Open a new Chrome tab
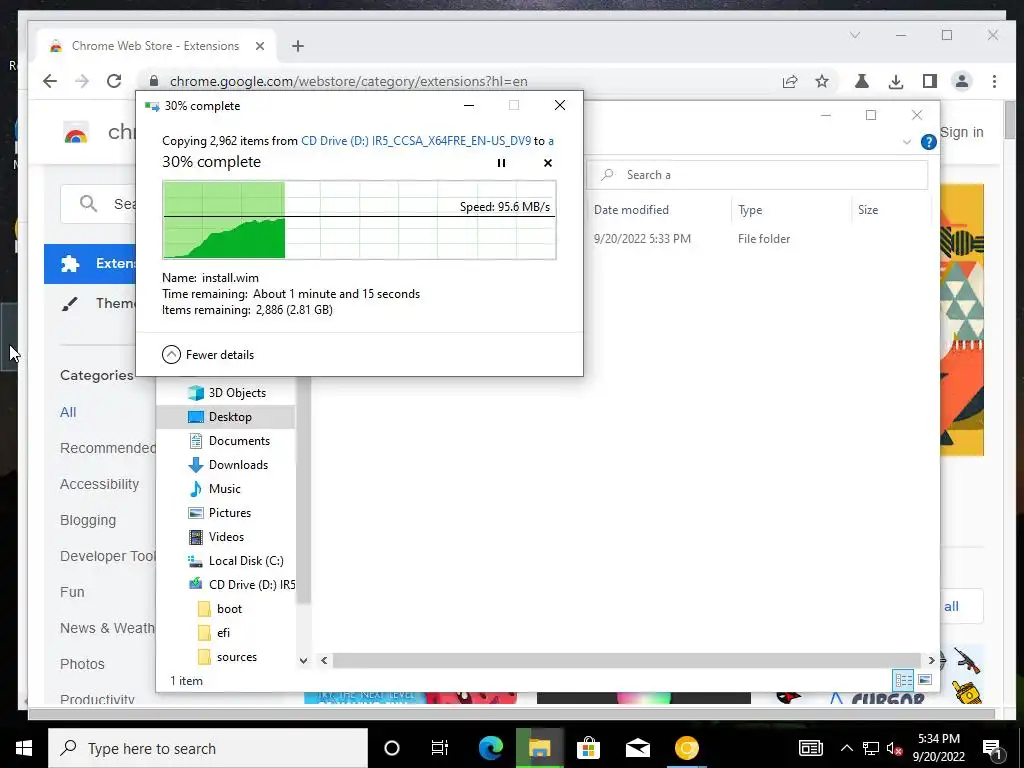This screenshot has width=1024, height=768. [x=298, y=46]
